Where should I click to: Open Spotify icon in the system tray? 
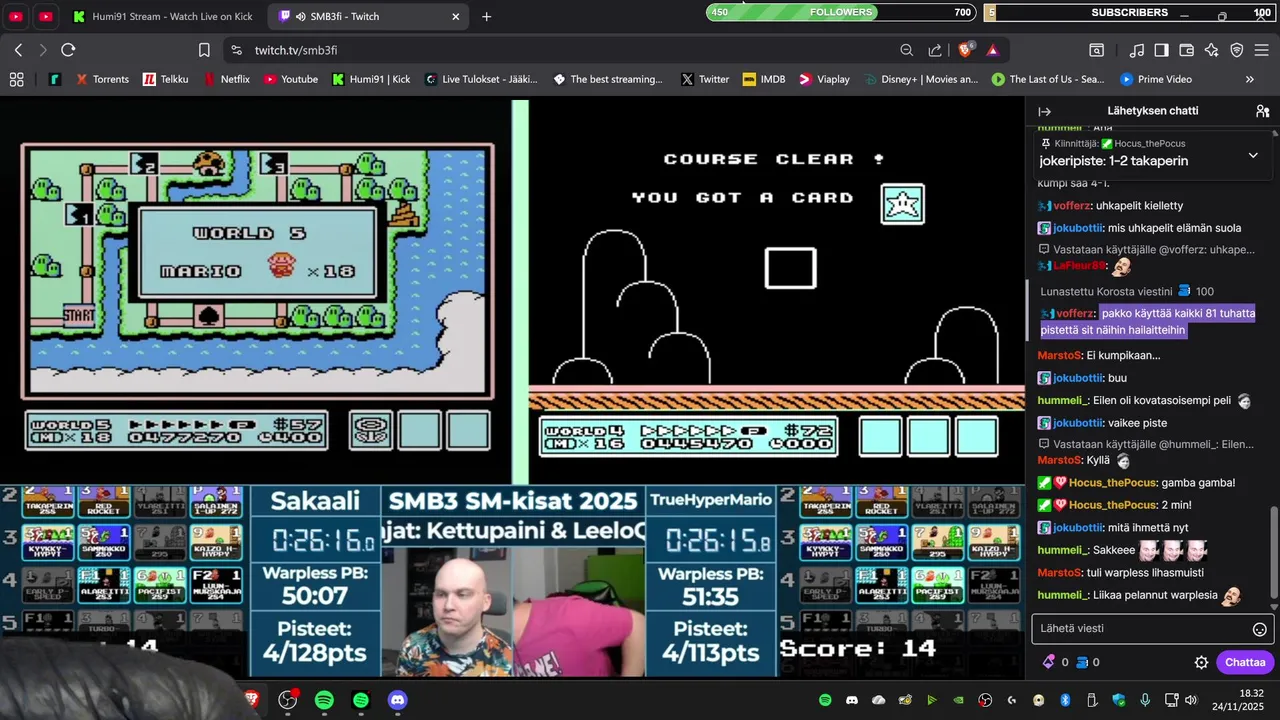point(825,700)
